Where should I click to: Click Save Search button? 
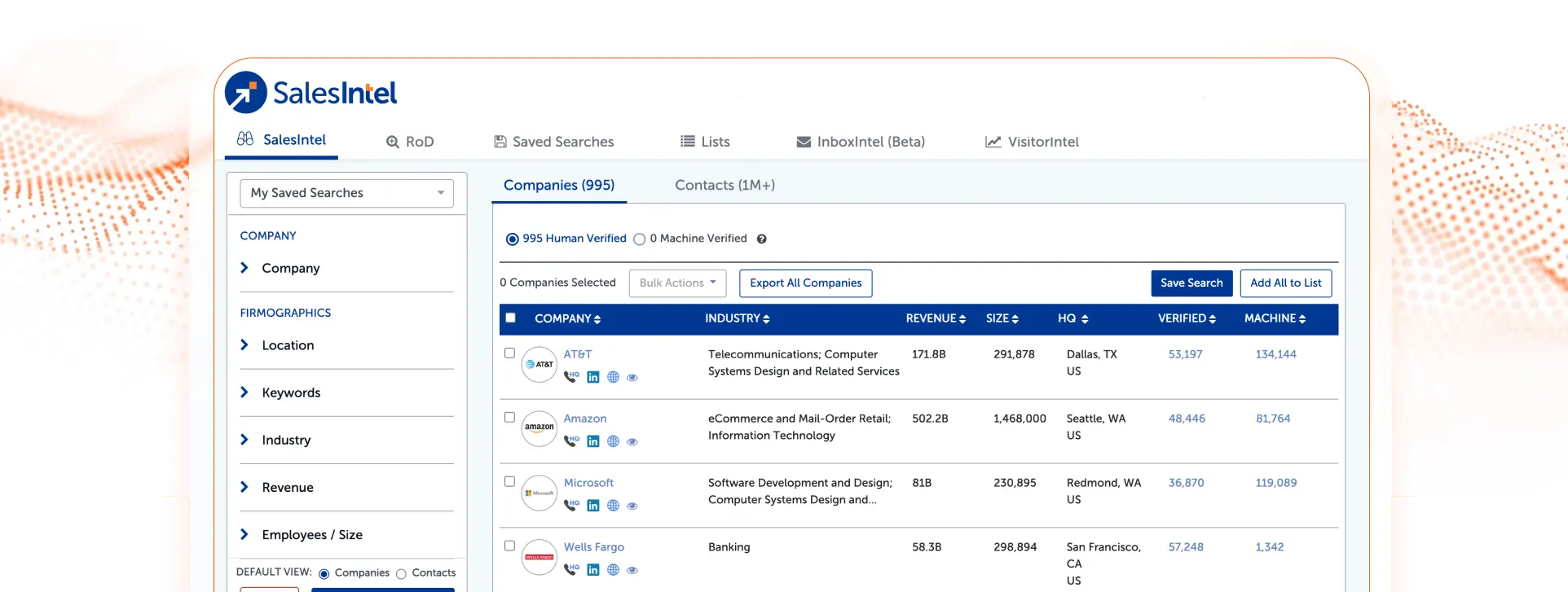click(1191, 283)
